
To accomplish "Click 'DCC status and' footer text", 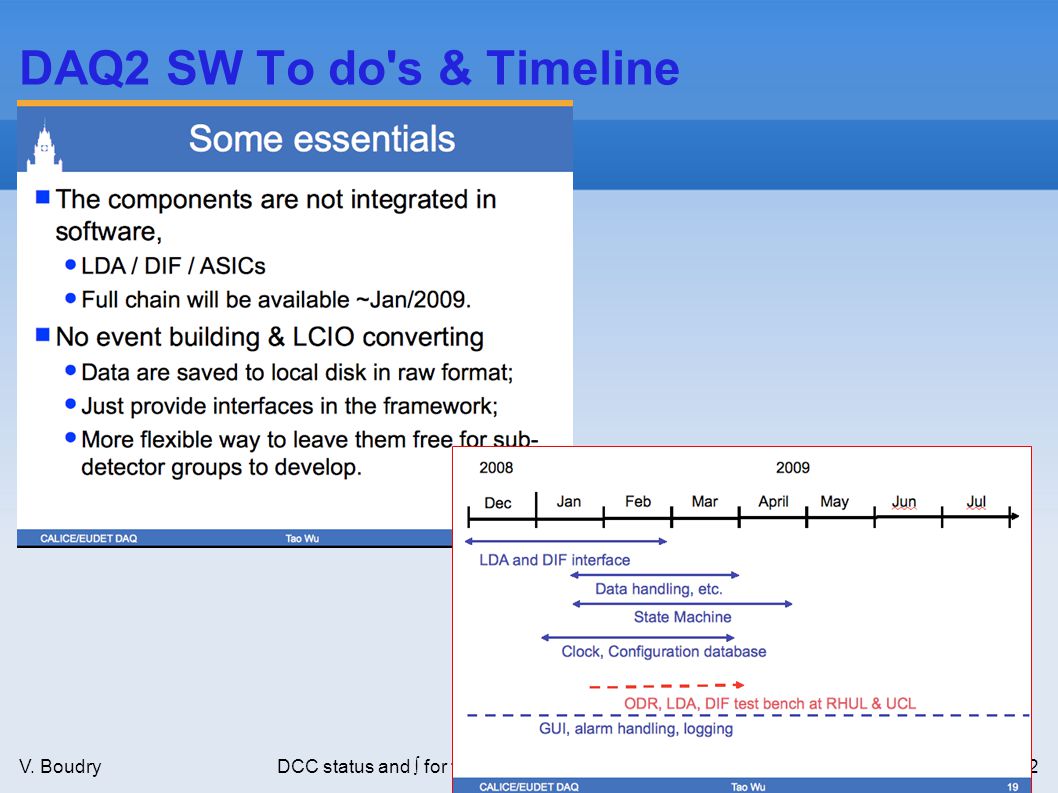I will tap(343, 767).
